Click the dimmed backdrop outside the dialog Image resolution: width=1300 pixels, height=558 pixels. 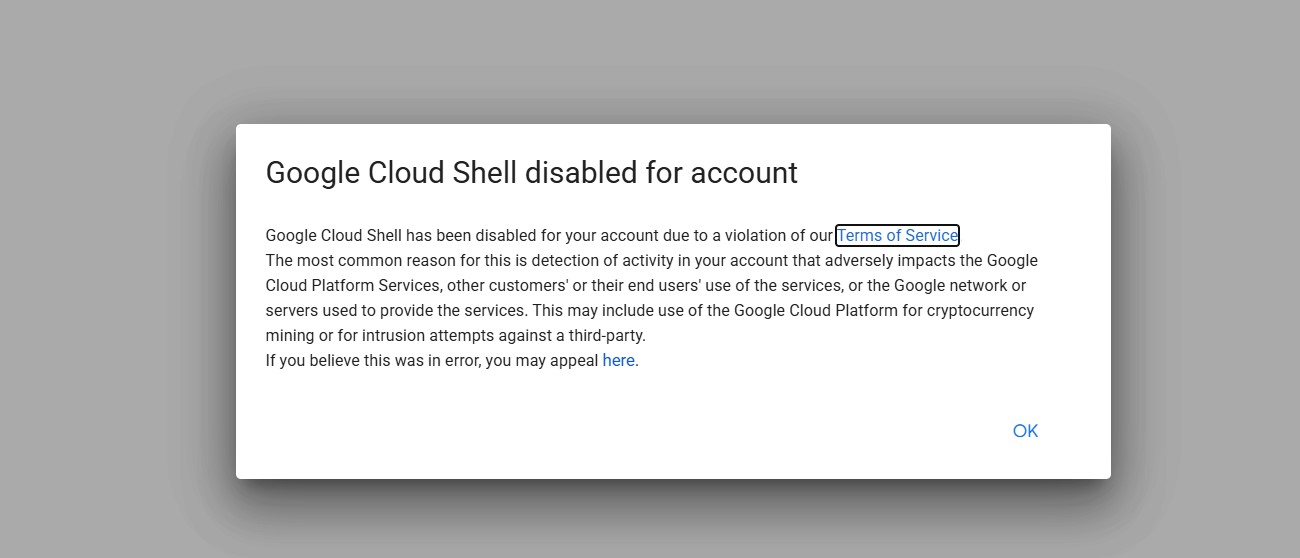[x=120, y=300]
